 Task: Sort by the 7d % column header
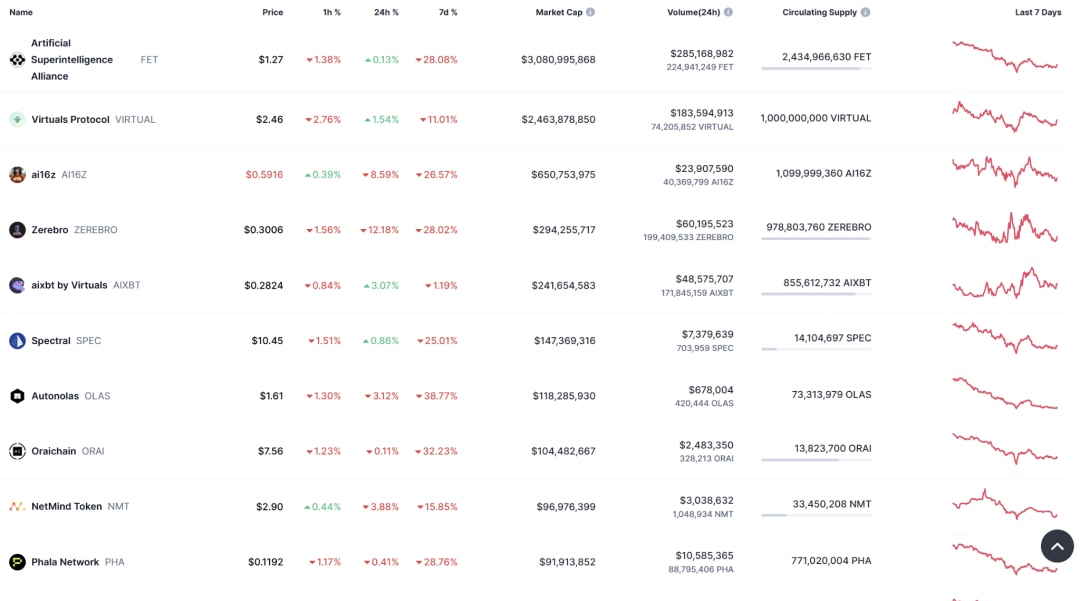(x=448, y=12)
